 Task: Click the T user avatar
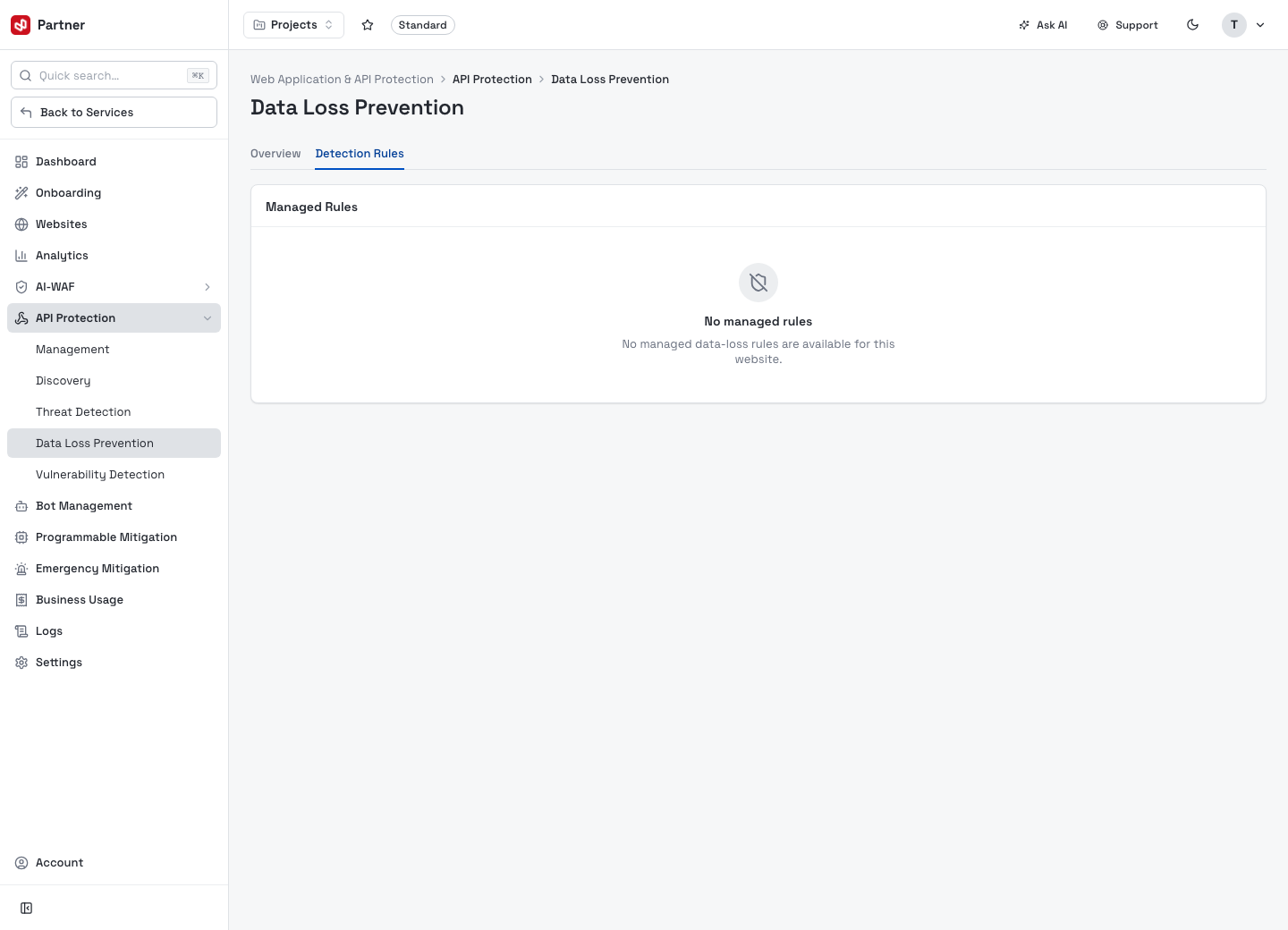(1234, 25)
